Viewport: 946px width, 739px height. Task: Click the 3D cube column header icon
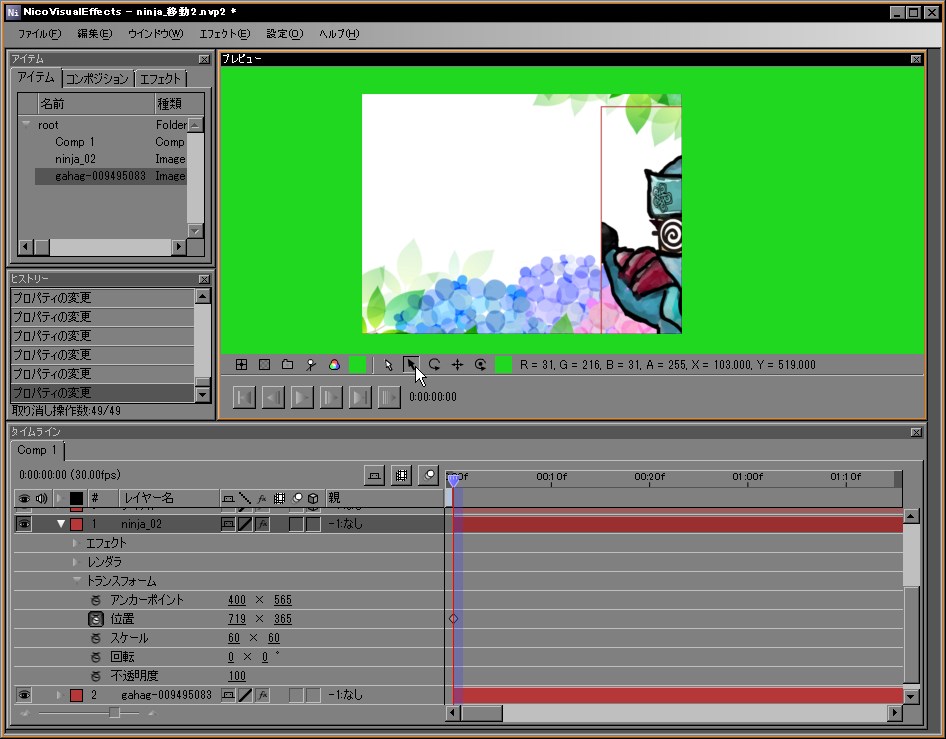(313, 498)
